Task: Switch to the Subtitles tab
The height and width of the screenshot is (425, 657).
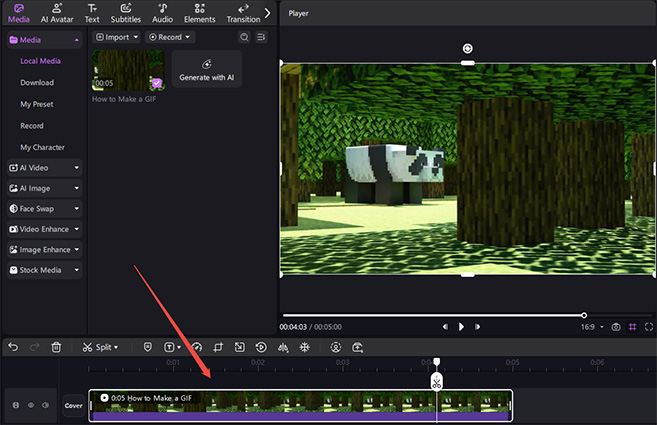Action: click(126, 13)
